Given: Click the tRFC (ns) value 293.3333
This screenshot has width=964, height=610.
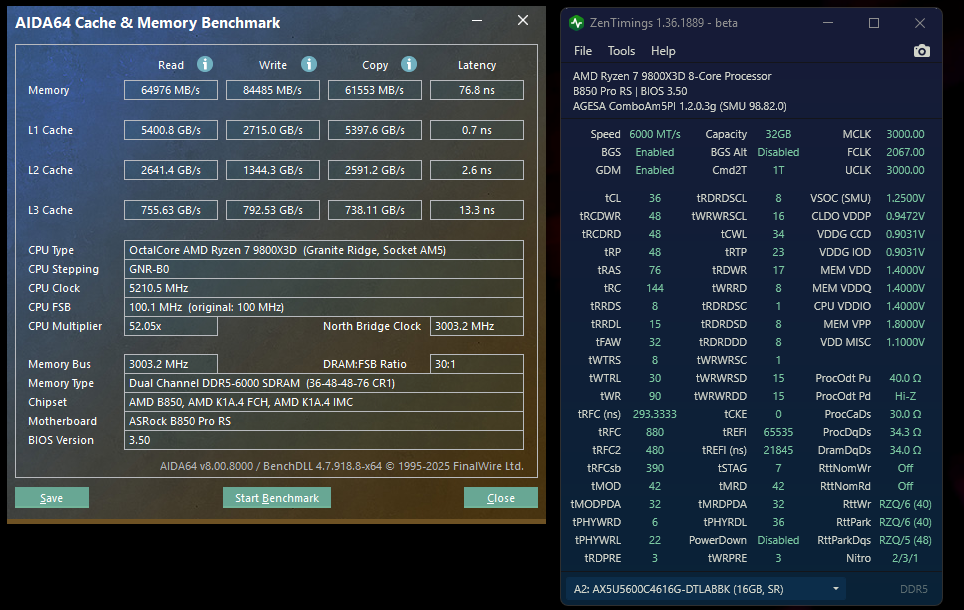Looking at the screenshot, I should [655, 414].
